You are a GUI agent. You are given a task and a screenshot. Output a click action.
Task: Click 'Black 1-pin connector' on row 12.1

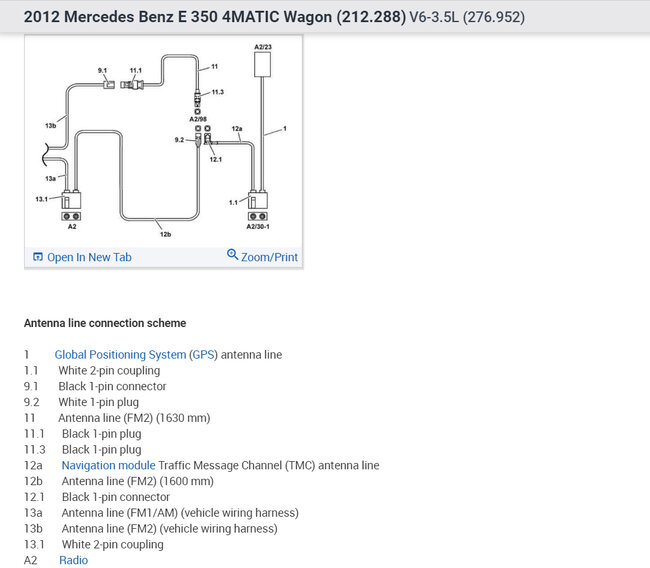(x=116, y=497)
